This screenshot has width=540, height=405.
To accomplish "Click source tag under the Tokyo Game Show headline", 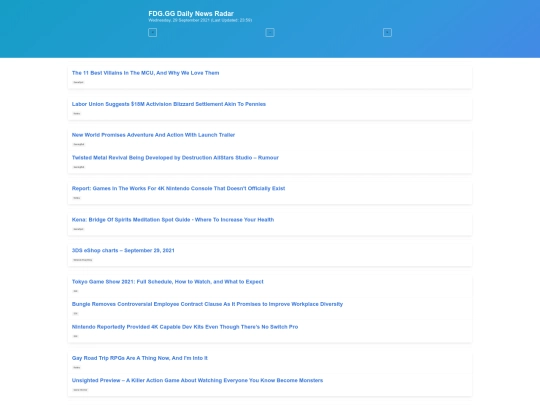I will 76,291.
